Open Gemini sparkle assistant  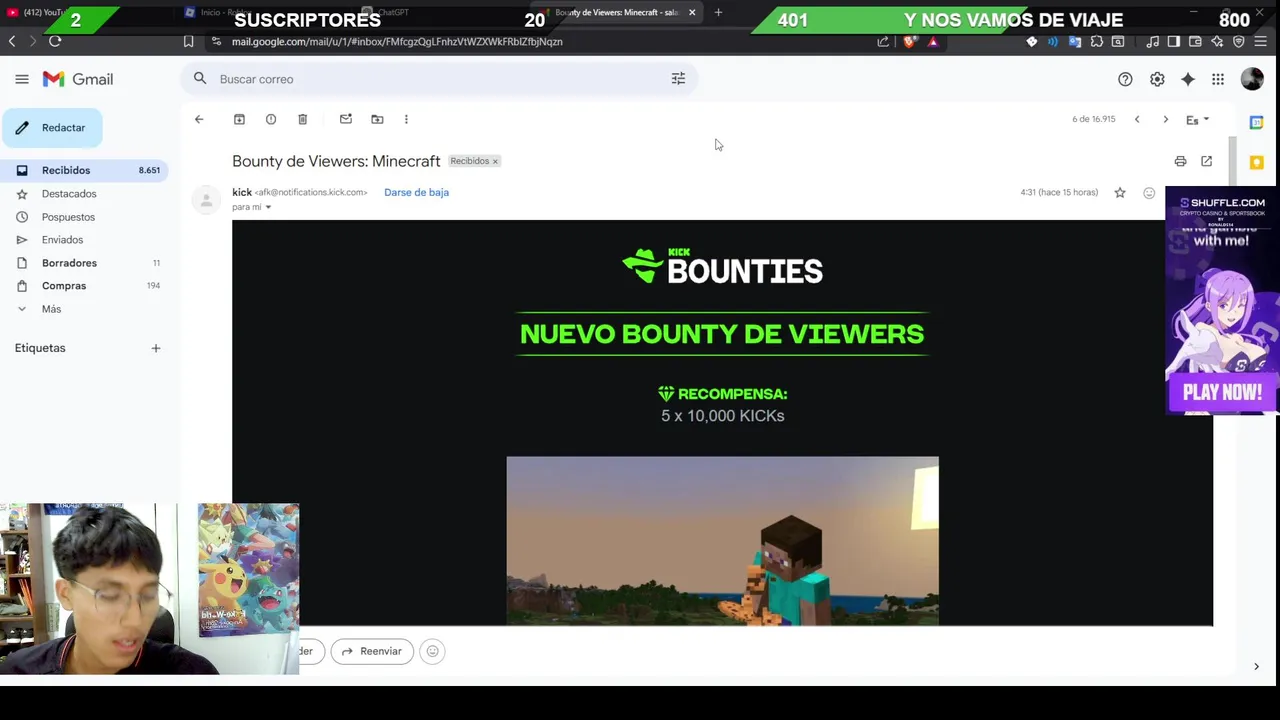[1188, 79]
